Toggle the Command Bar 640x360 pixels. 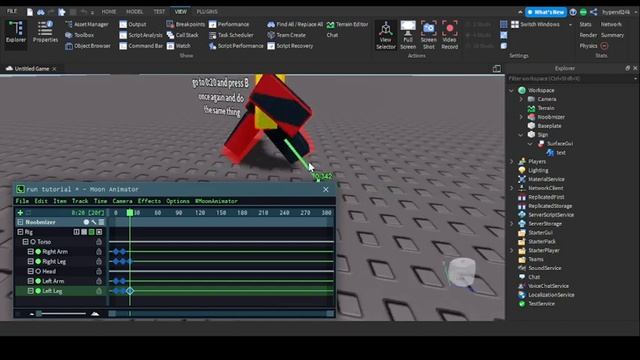tap(141, 46)
